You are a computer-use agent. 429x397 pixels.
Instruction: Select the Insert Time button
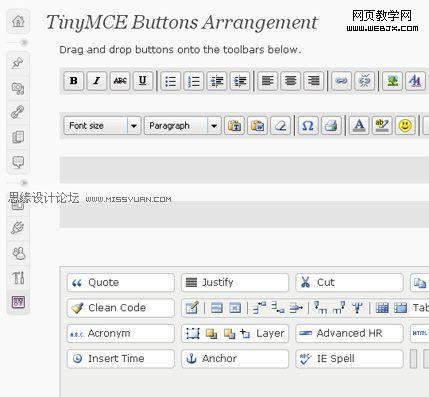click(121, 359)
